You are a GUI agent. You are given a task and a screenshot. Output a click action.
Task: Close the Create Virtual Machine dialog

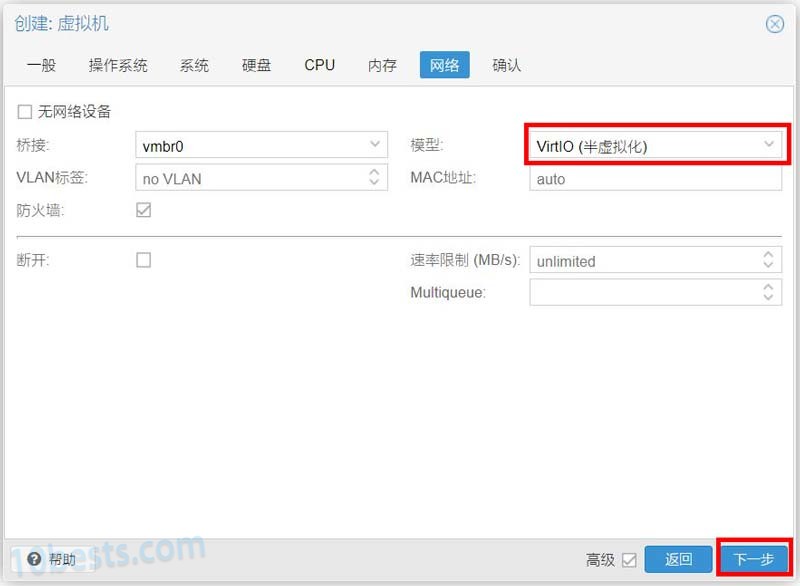coord(774,24)
